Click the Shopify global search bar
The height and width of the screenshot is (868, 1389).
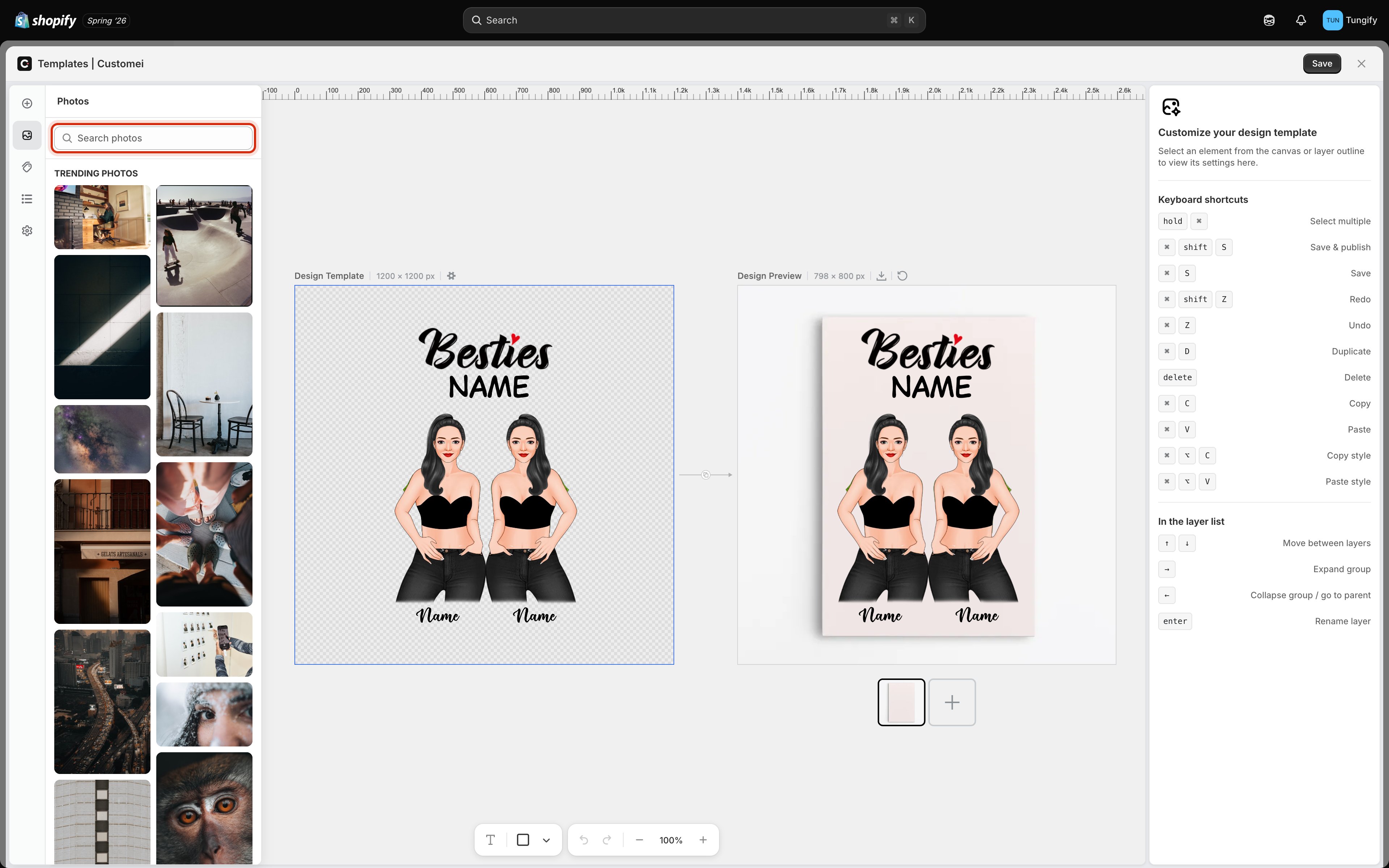[694, 20]
